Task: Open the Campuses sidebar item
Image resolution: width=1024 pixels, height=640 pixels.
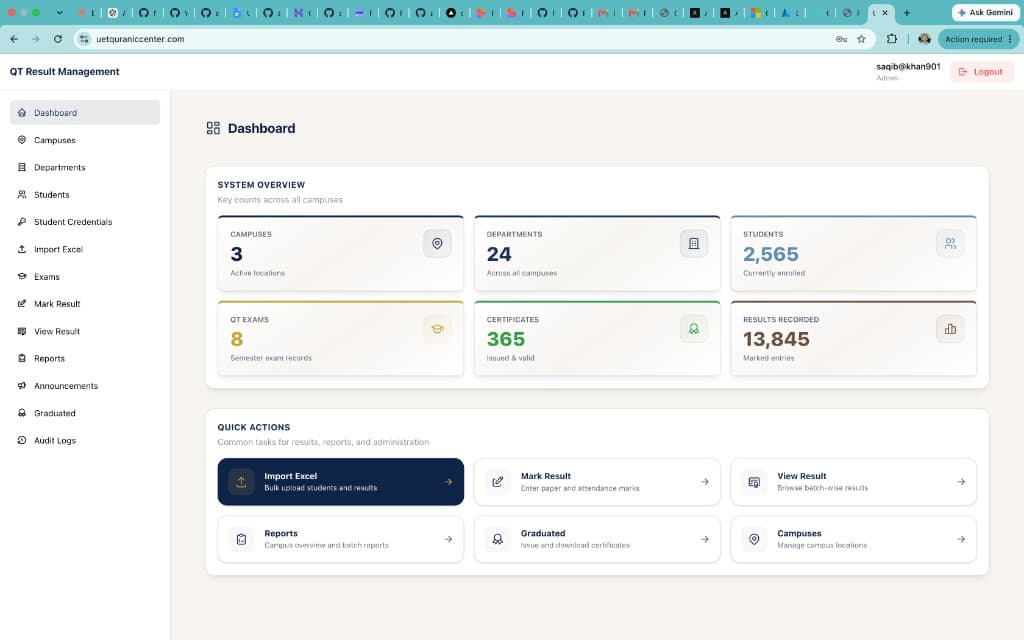Action: (85, 140)
